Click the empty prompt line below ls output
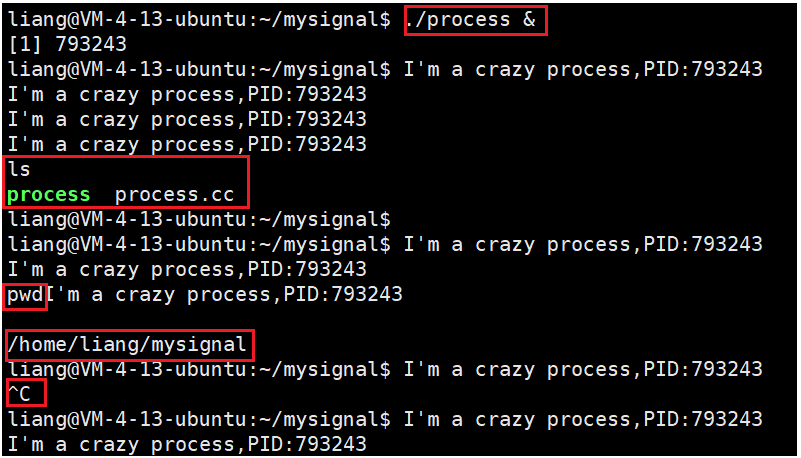The image size is (801, 458). pos(198,219)
